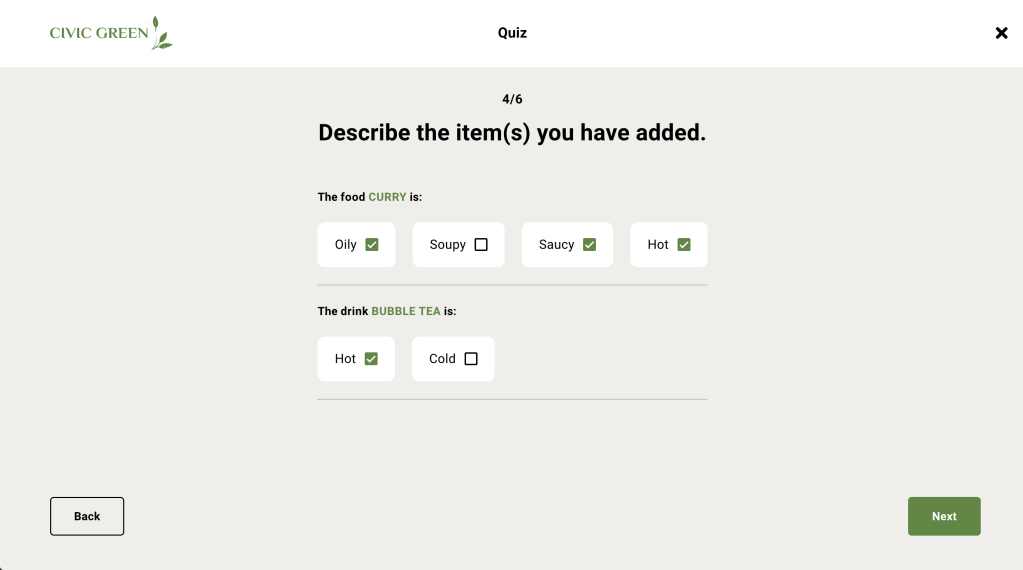Click the green CURRY food name

click(x=387, y=197)
